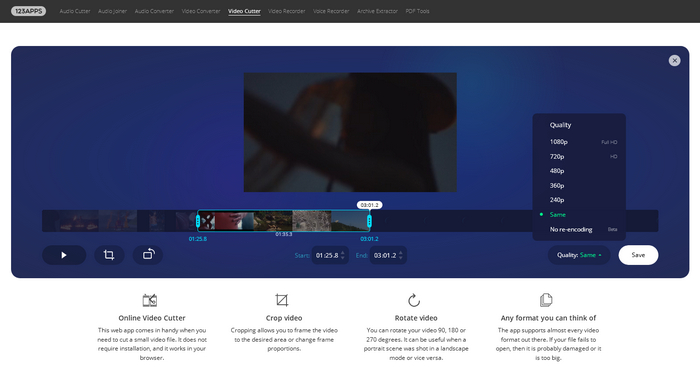Image resolution: width=700 pixels, height=367 pixels.
Task: Open the crop video tool
Action: 109,255
